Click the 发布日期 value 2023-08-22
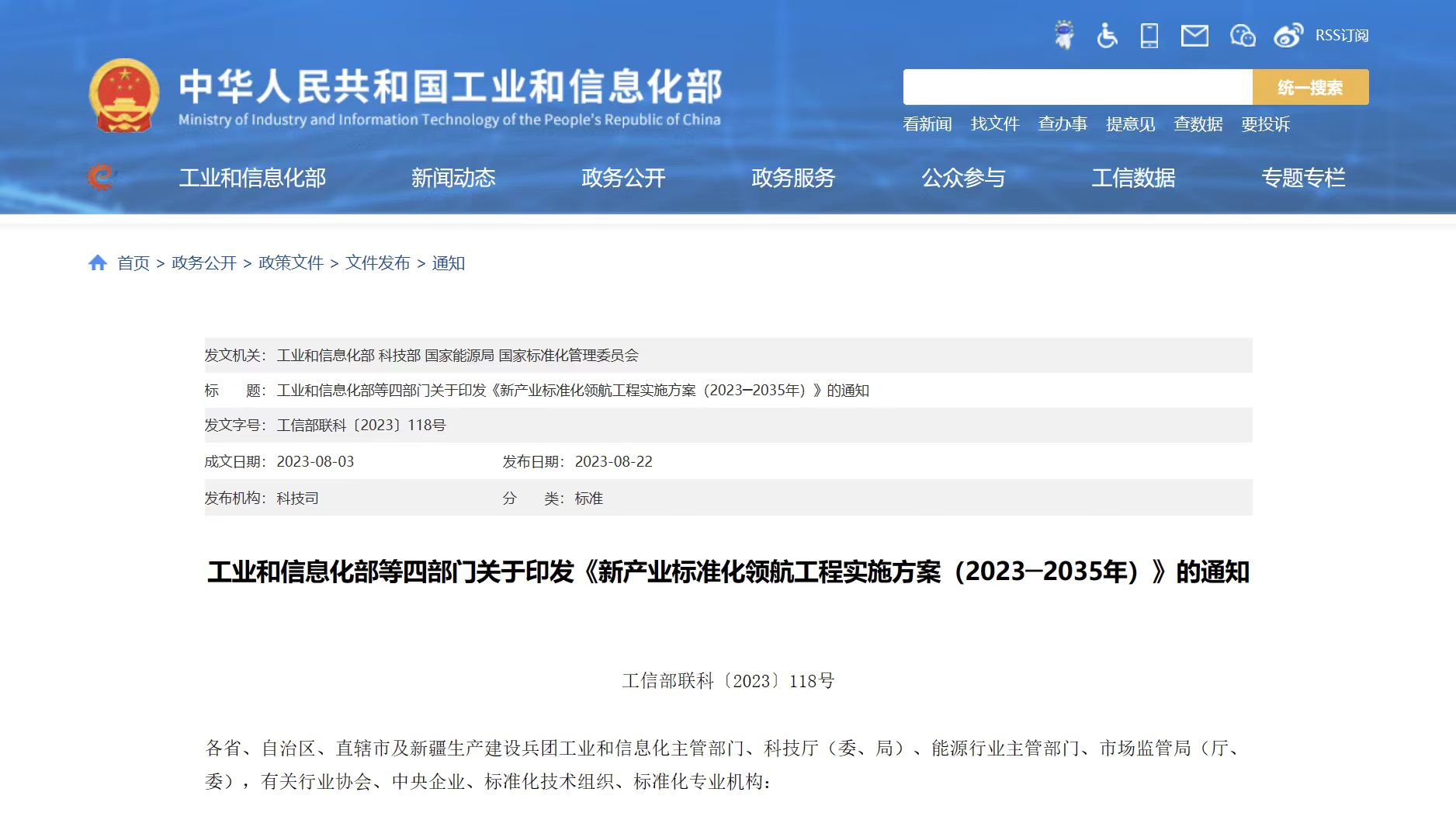 pos(613,462)
